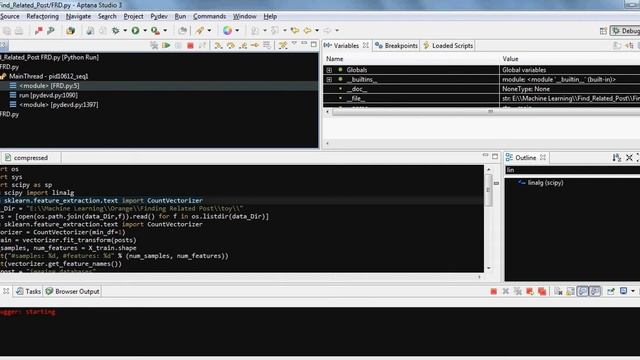Toggle Show Console on standard error change
640x360 pixels.
point(595,291)
